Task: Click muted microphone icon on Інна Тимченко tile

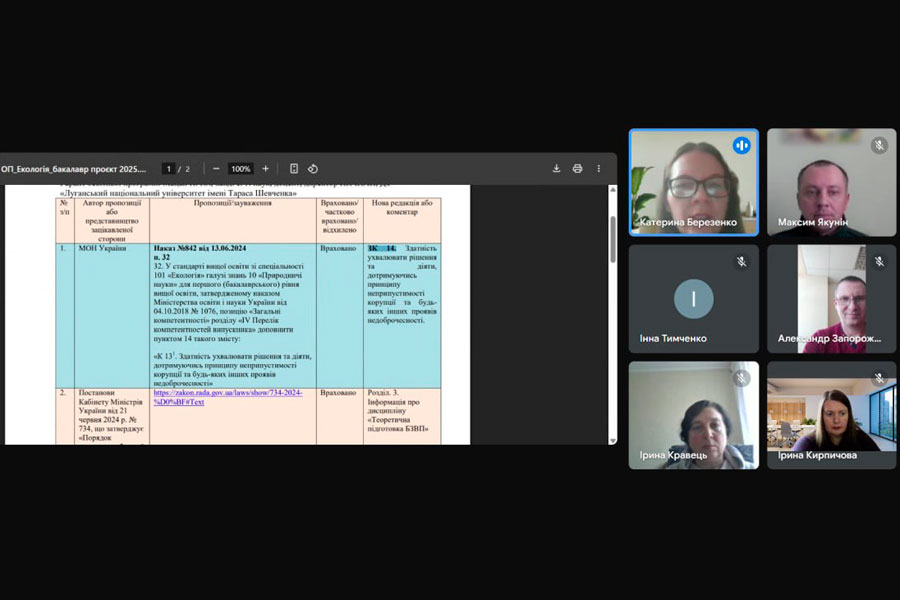Action: click(x=742, y=262)
